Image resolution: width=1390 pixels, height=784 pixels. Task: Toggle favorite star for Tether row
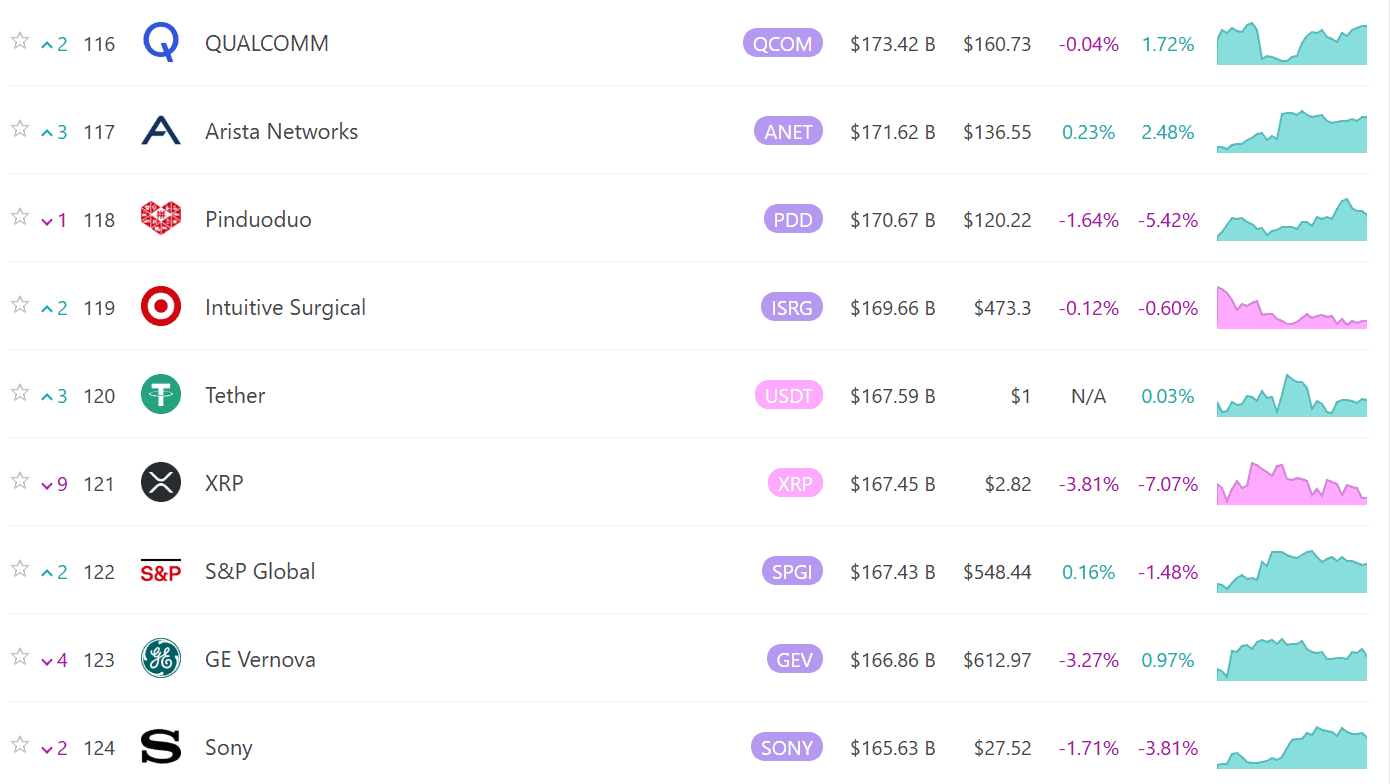[19, 393]
